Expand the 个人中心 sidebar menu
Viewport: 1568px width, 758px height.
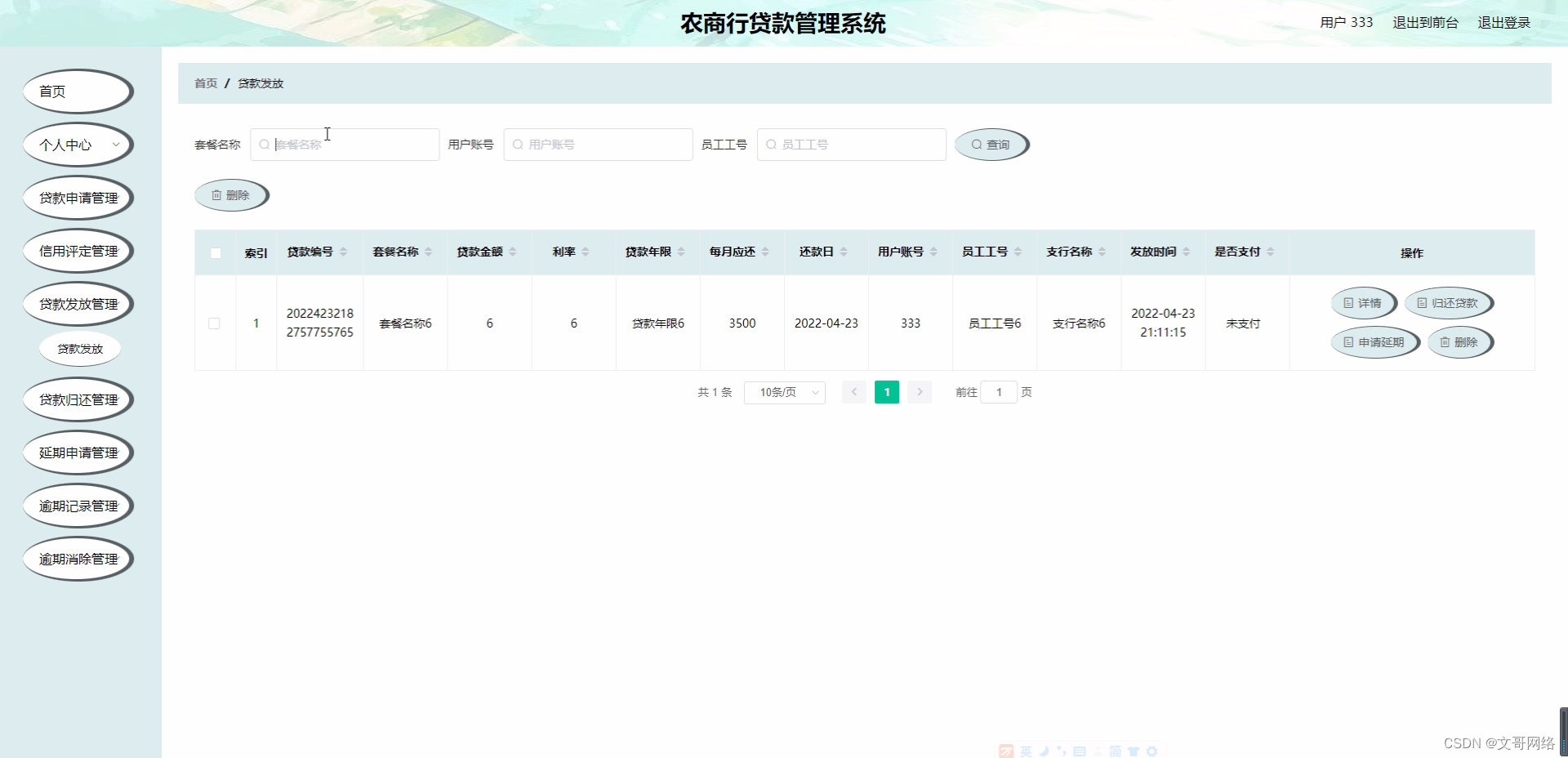(78, 145)
